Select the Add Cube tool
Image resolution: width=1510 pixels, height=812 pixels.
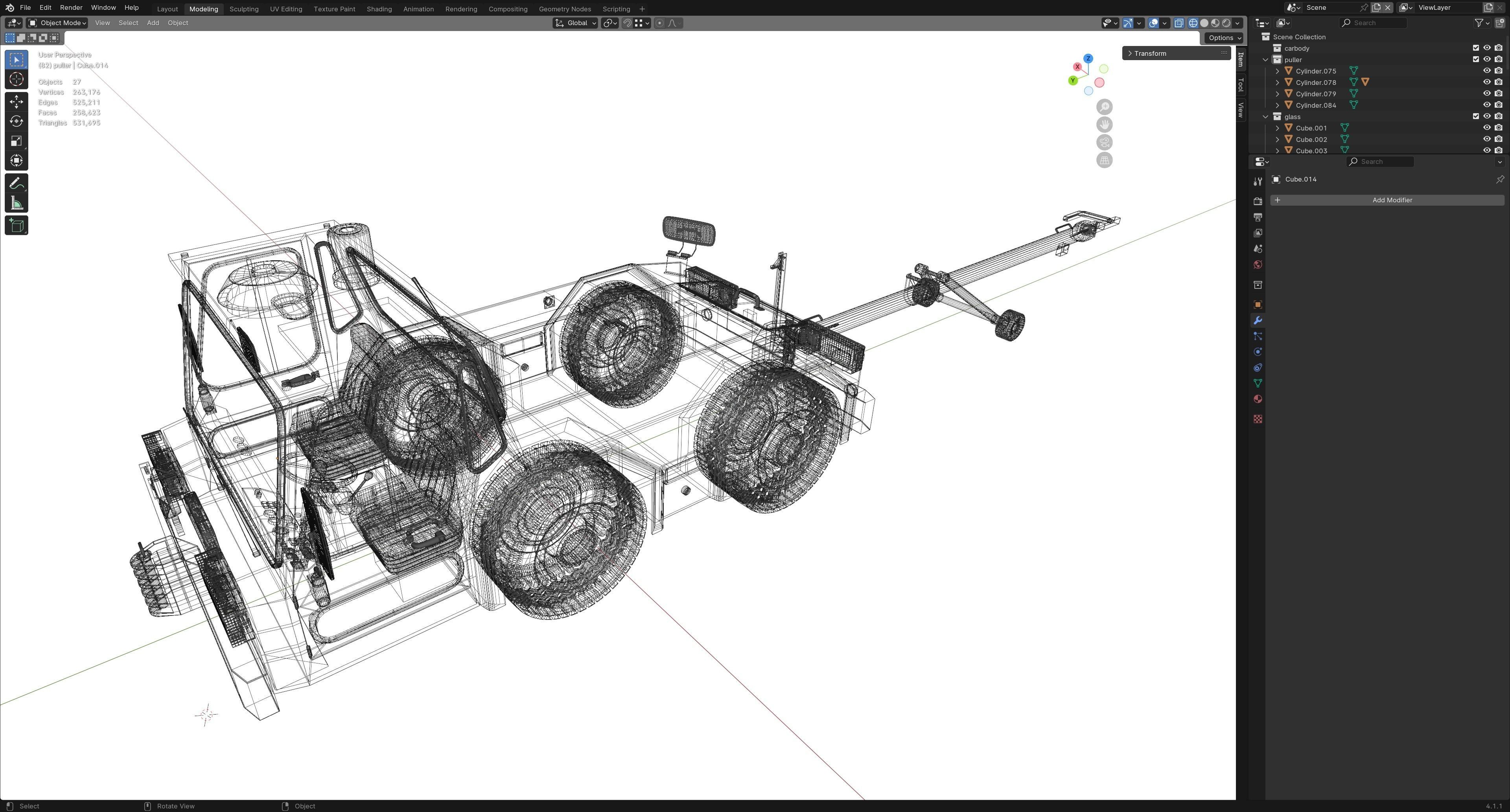click(x=17, y=226)
